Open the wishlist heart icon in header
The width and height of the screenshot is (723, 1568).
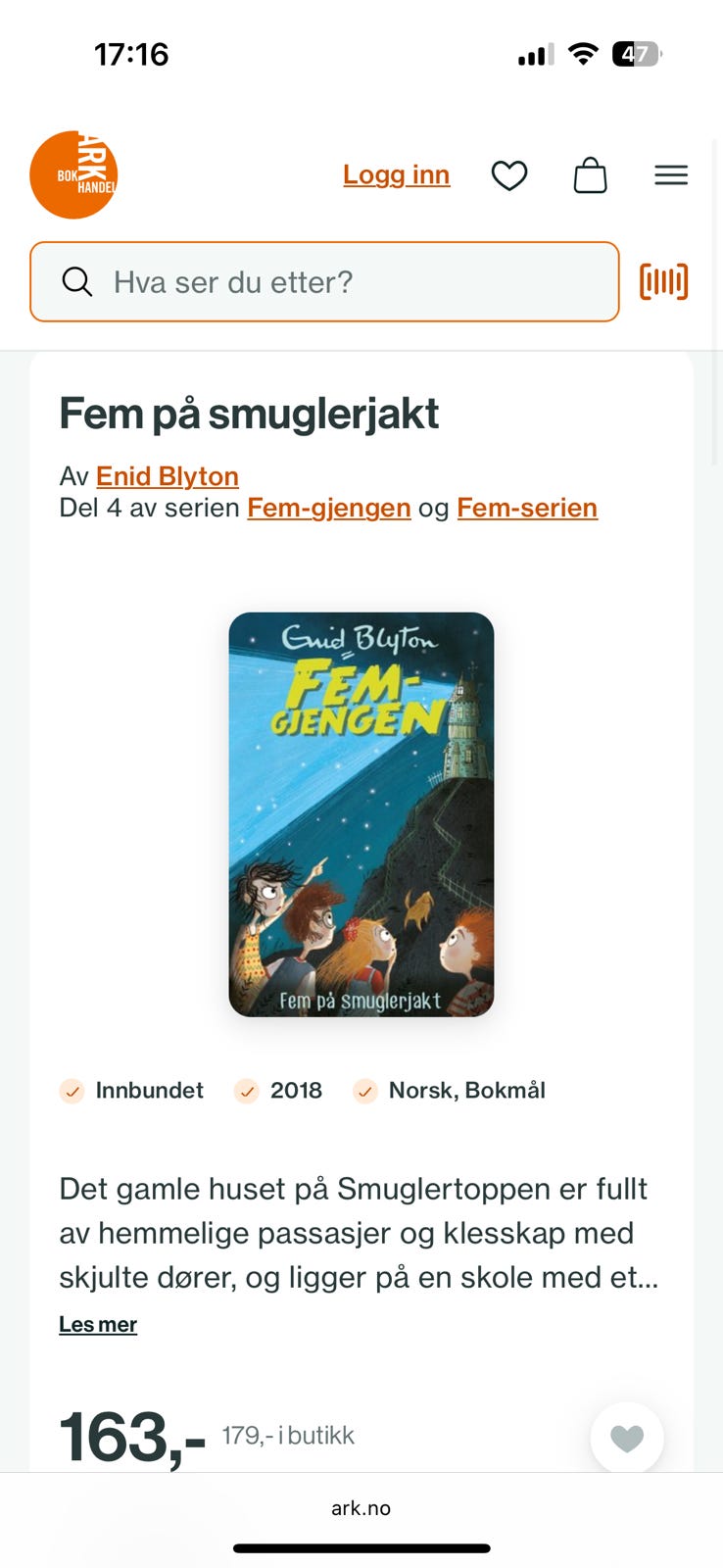(509, 175)
